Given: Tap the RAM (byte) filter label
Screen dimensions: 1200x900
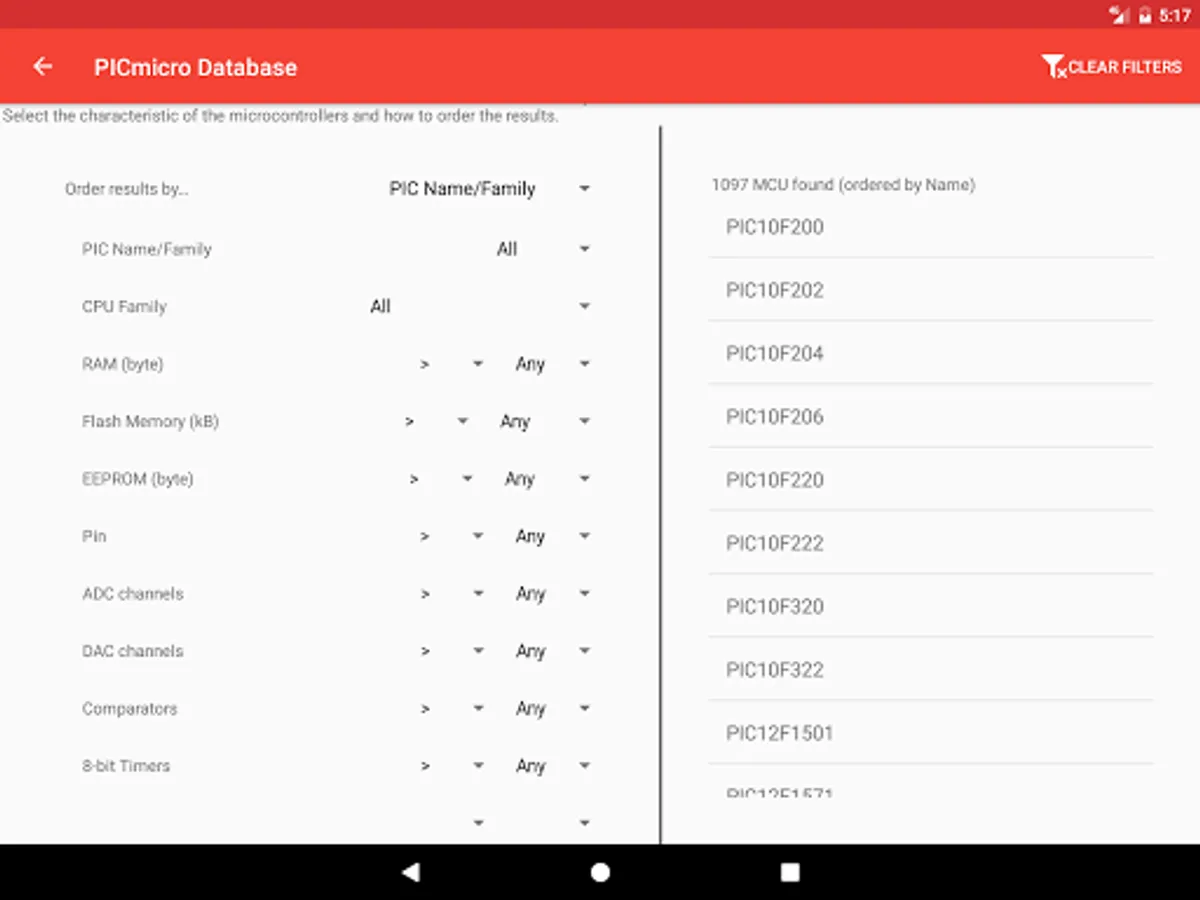Looking at the screenshot, I should 122,364.
